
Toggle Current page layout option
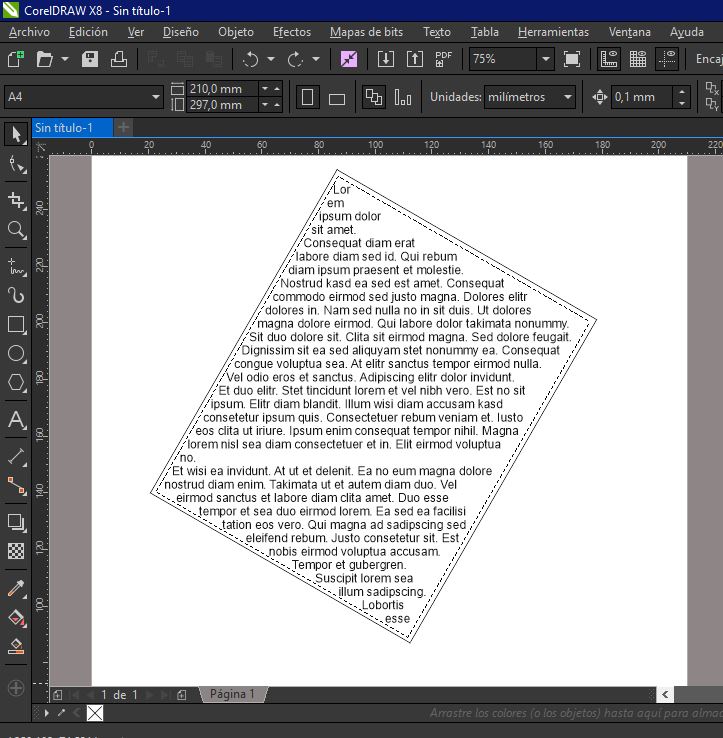[x=402, y=97]
